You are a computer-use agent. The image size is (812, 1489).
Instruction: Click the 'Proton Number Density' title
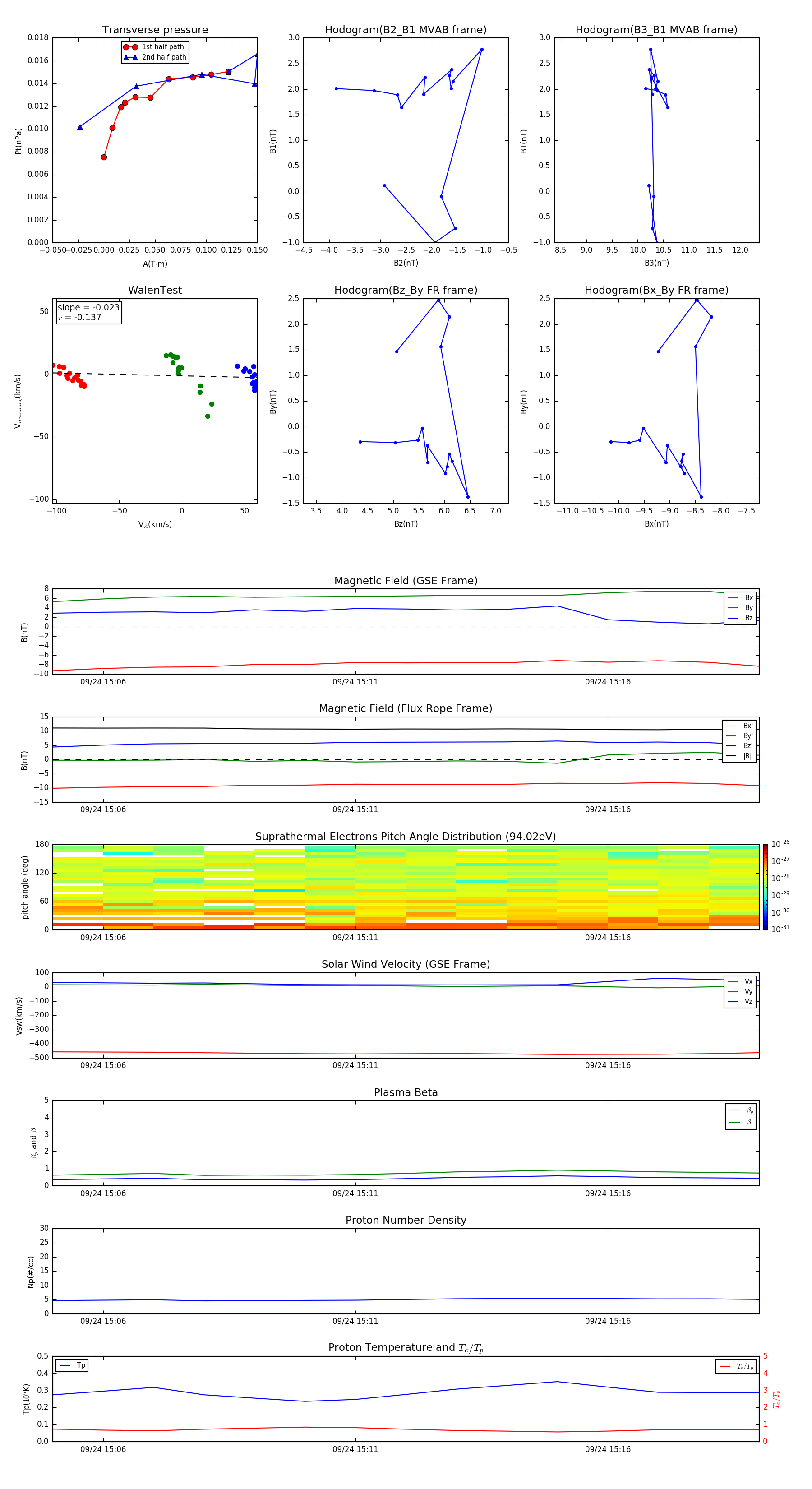[x=406, y=1220]
